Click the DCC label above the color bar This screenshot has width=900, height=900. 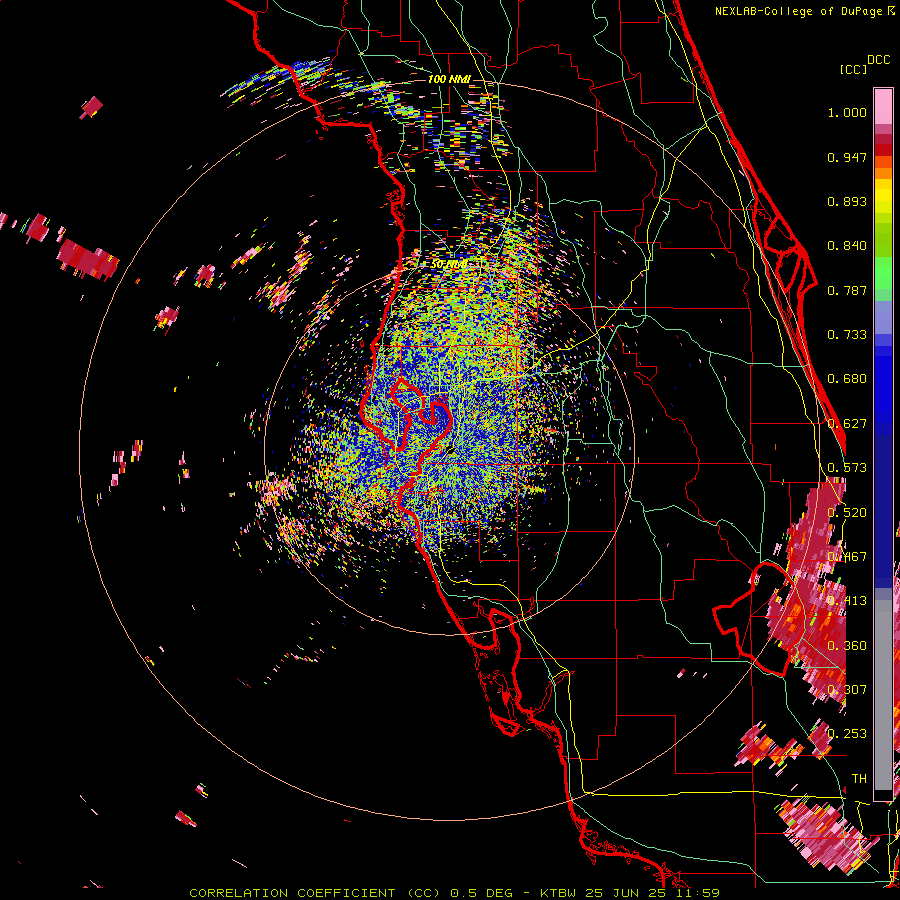pos(878,60)
